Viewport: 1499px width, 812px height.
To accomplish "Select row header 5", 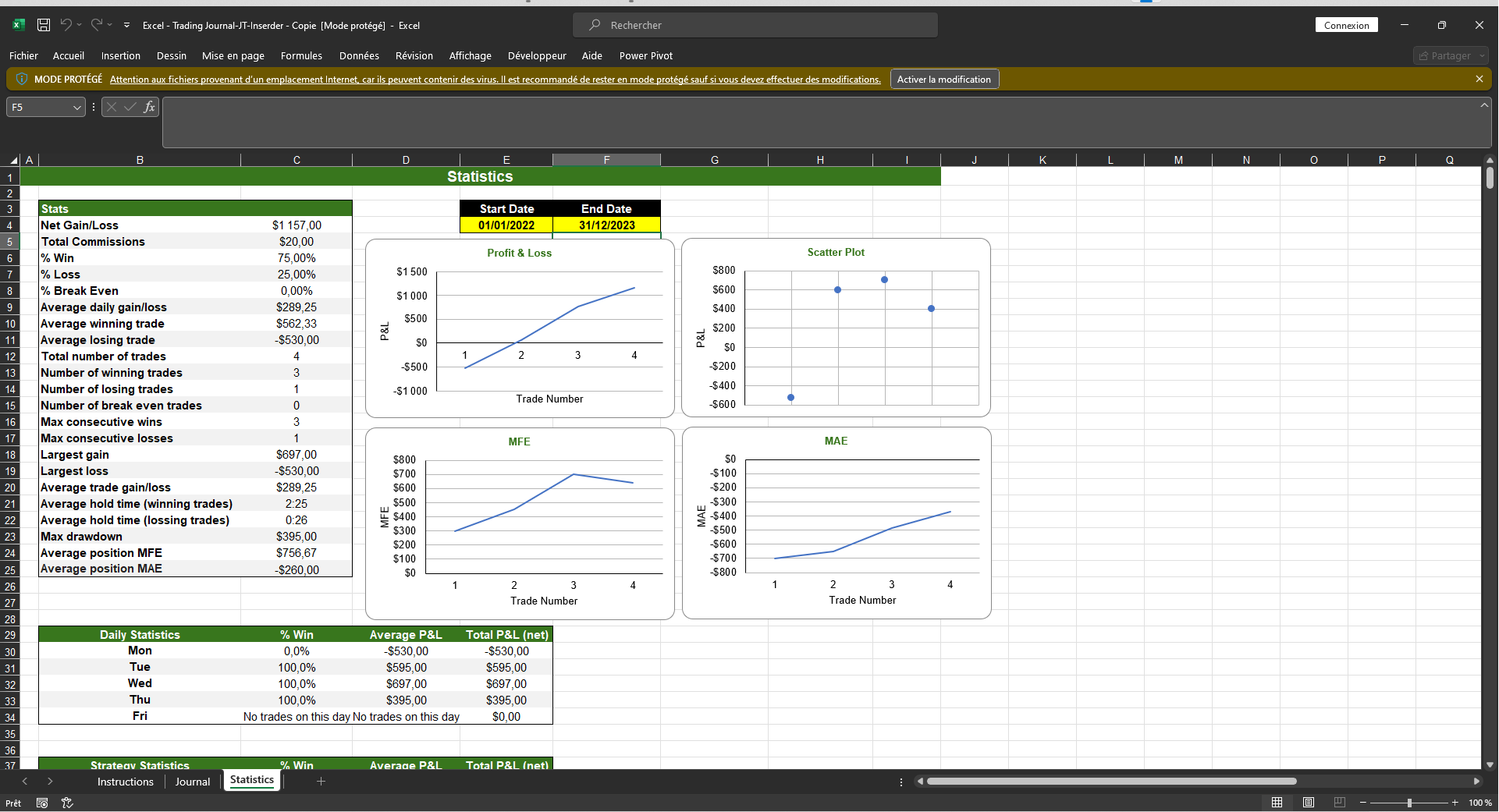I will [x=9, y=242].
